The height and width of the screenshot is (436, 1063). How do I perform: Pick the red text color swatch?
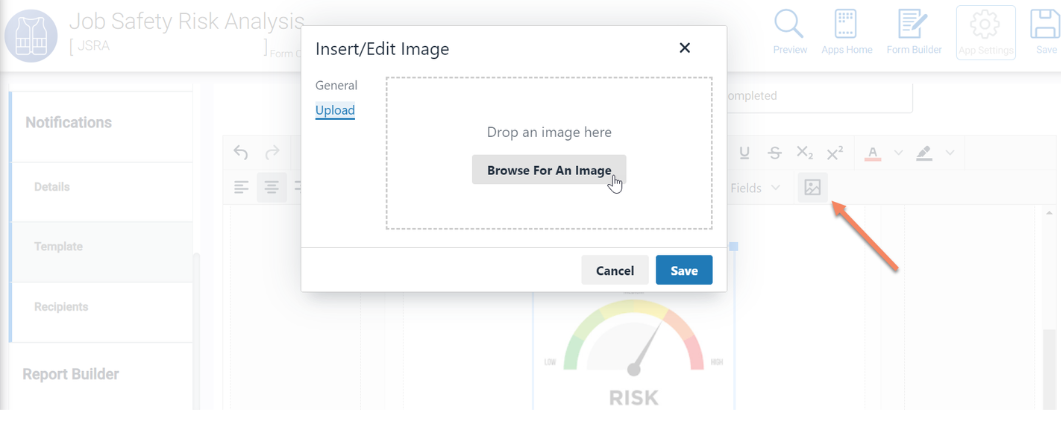[x=873, y=153]
